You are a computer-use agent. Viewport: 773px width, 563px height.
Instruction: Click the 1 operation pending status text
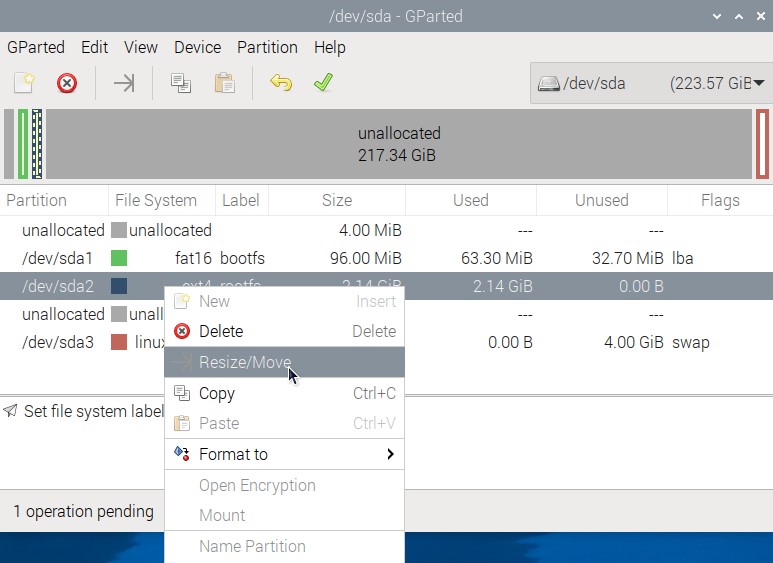(x=83, y=511)
